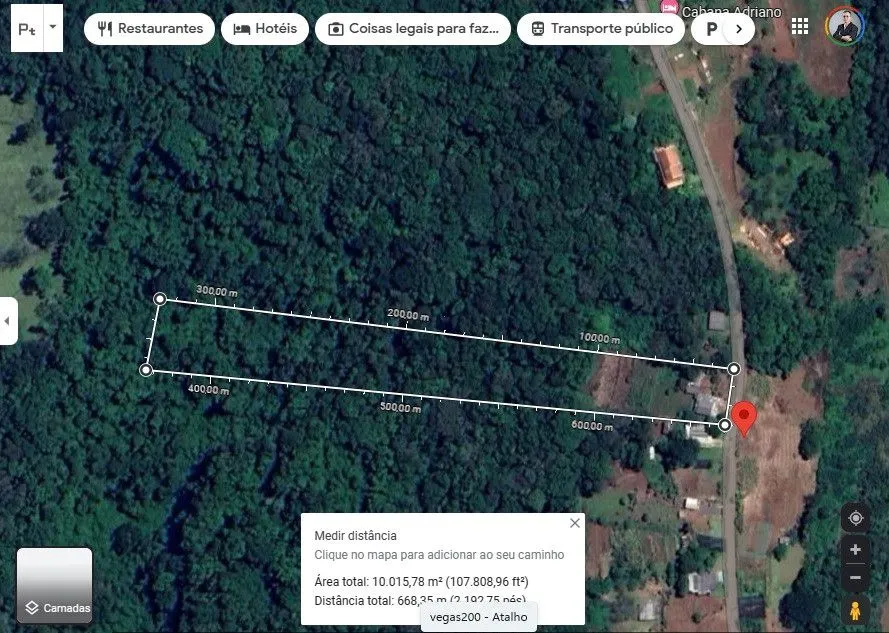
Task: Open the Camadas layers thumbnail
Action: (54, 585)
